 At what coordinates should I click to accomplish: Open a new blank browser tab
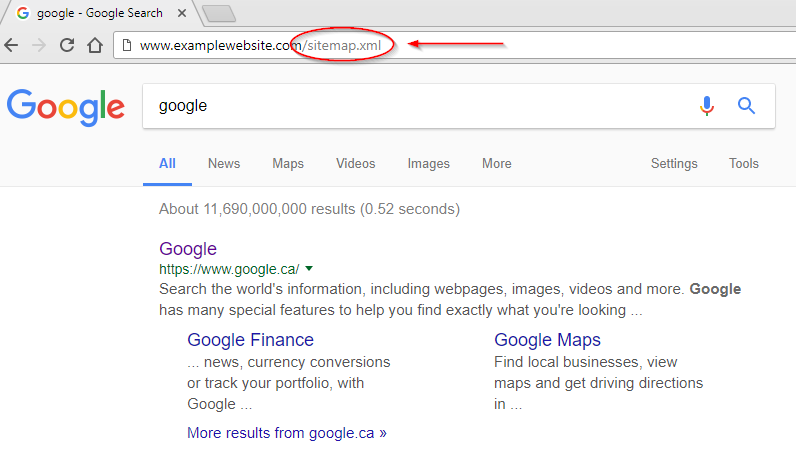pos(219,14)
